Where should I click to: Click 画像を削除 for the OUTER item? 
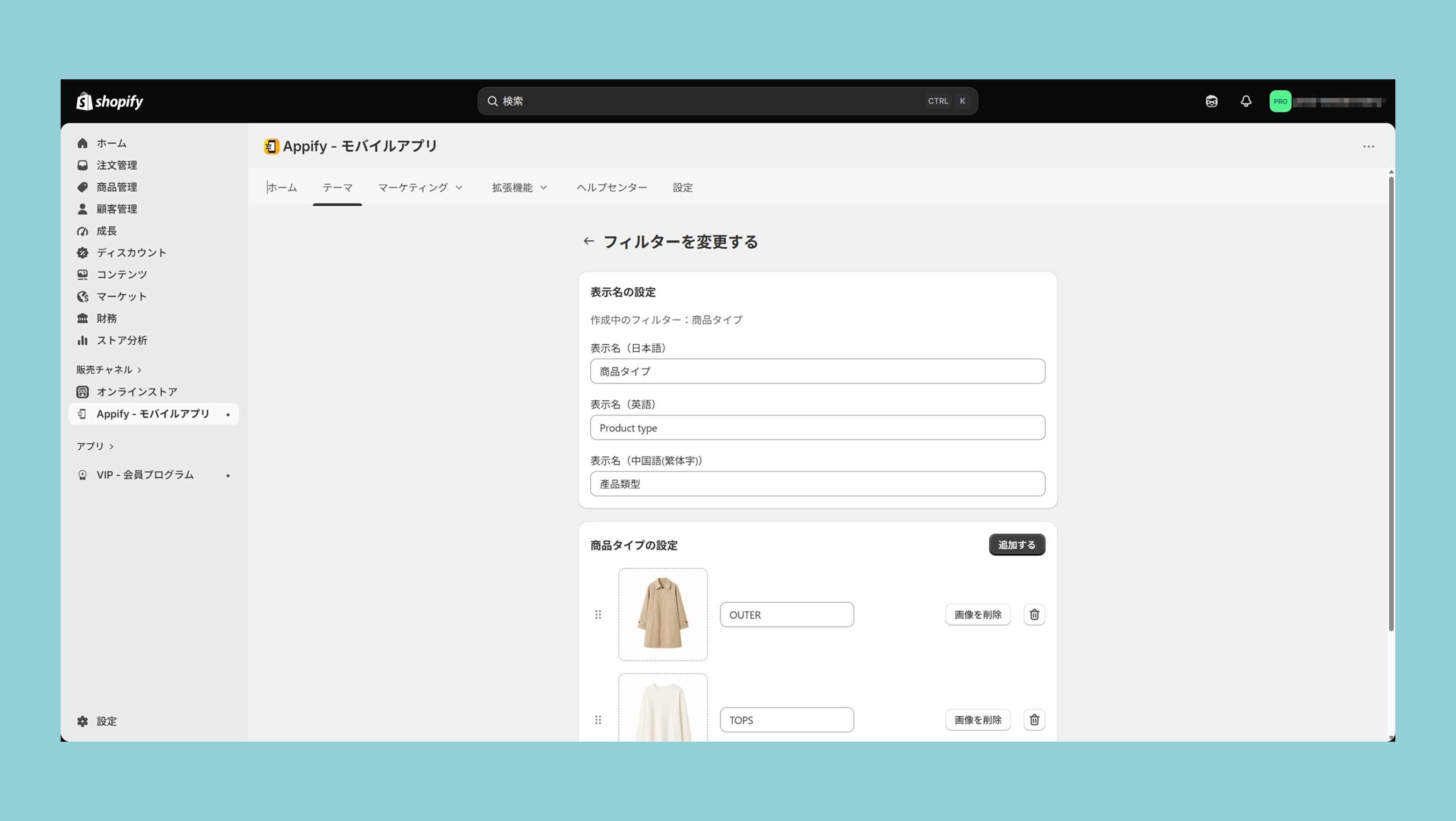(977, 615)
